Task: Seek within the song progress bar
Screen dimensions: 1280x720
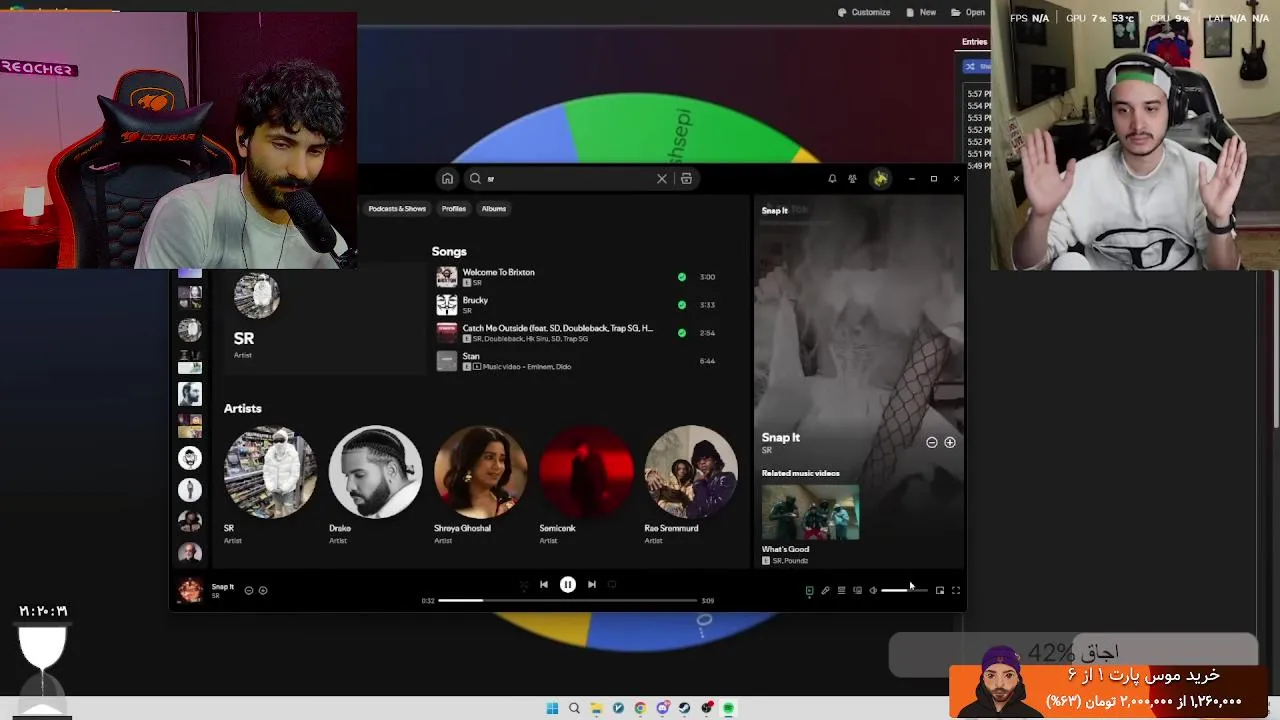Action: [x=568, y=600]
